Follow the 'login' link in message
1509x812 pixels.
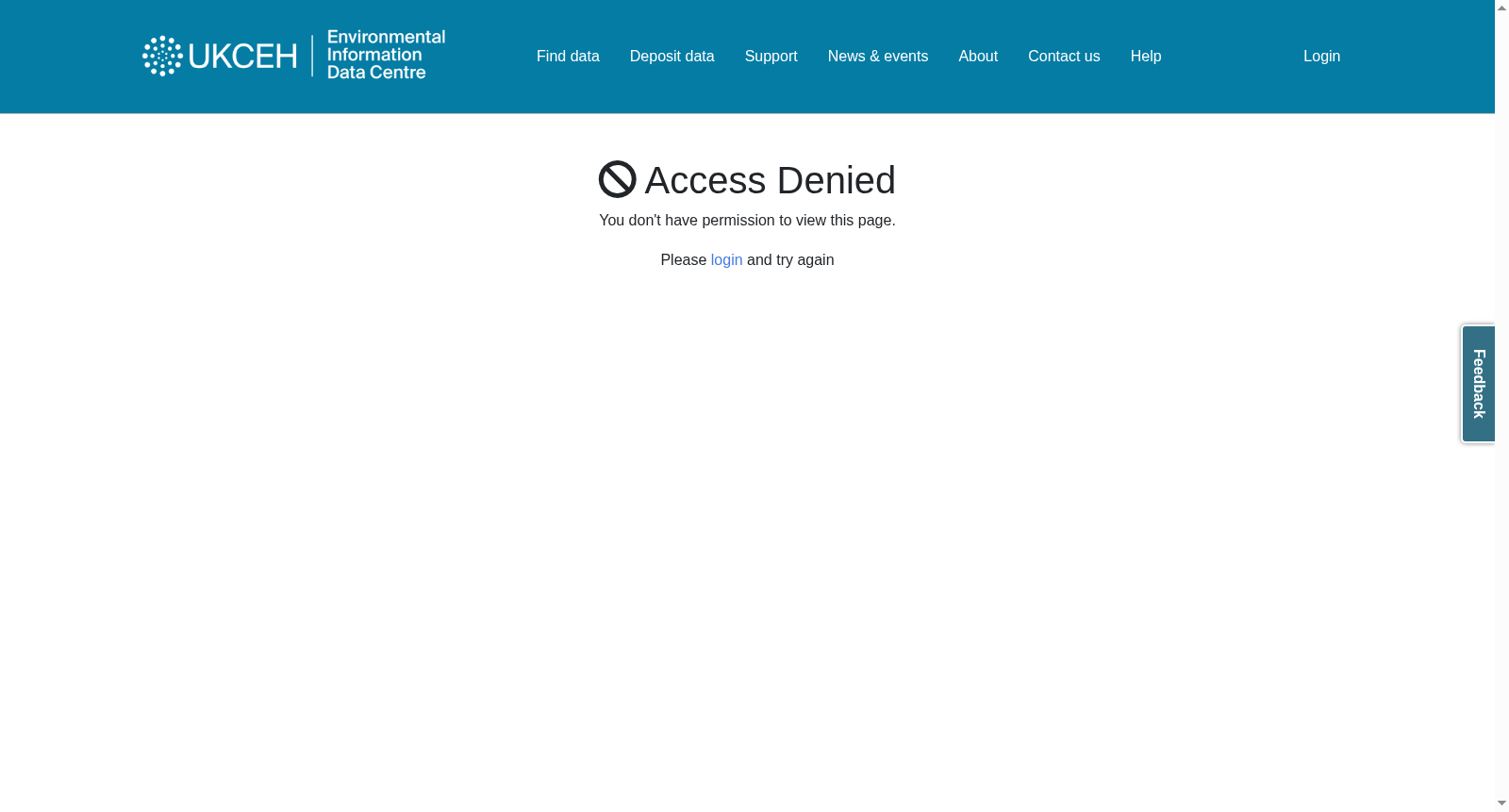pos(726,260)
